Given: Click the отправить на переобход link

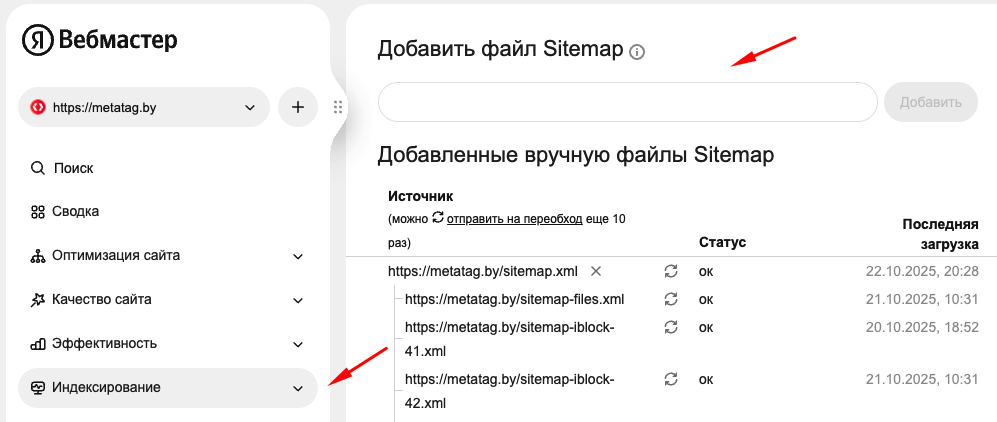Looking at the screenshot, I should click(x=514, y=219).
